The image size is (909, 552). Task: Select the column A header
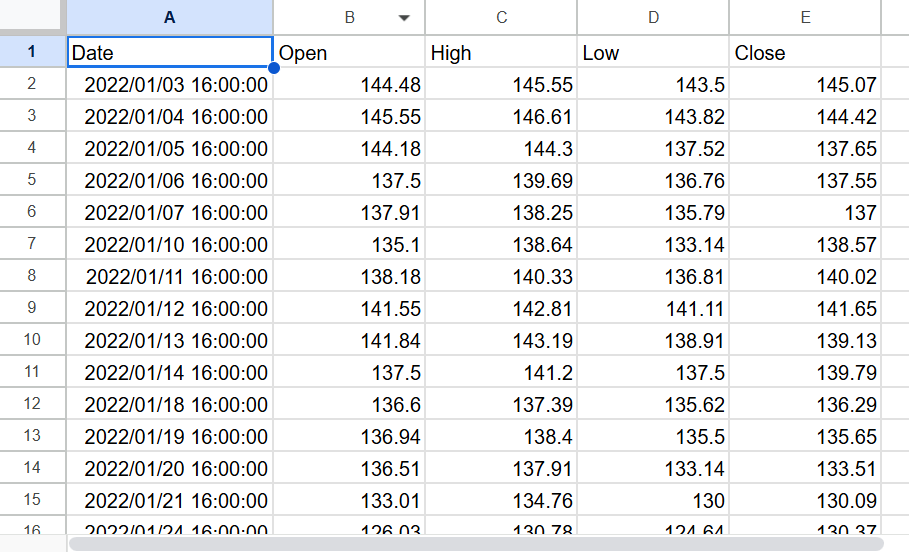(169, 18)
